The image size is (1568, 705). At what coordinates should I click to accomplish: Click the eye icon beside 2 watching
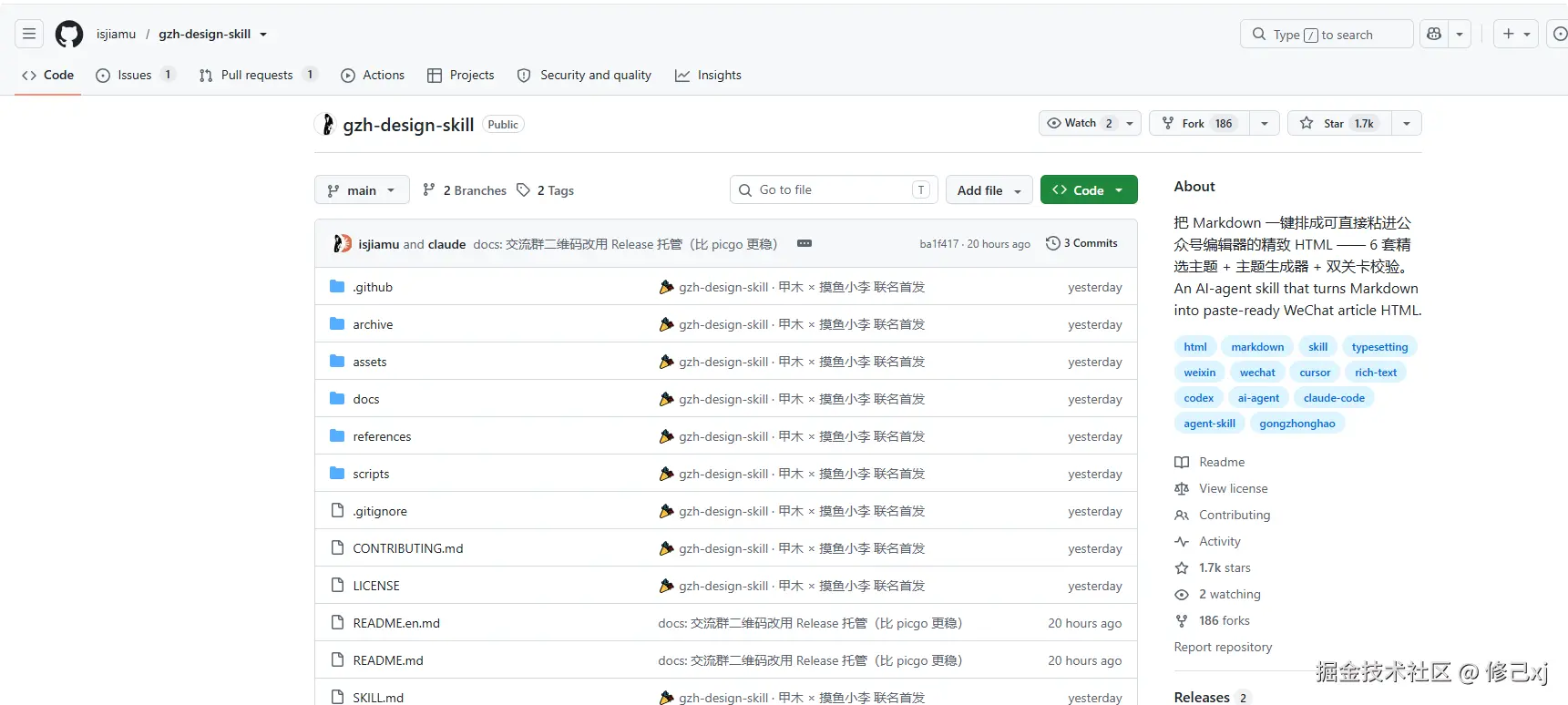[x=1182, y=595]
